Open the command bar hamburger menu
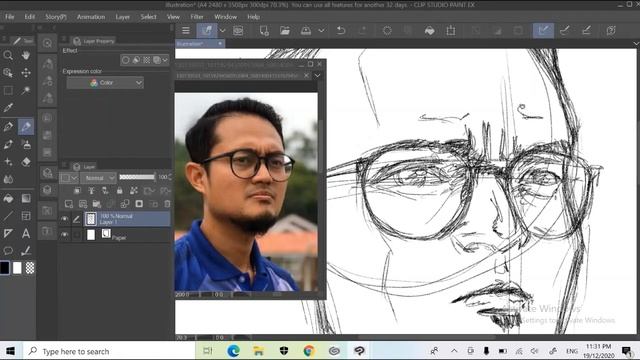The image size is (640, 360). (186, 31)
